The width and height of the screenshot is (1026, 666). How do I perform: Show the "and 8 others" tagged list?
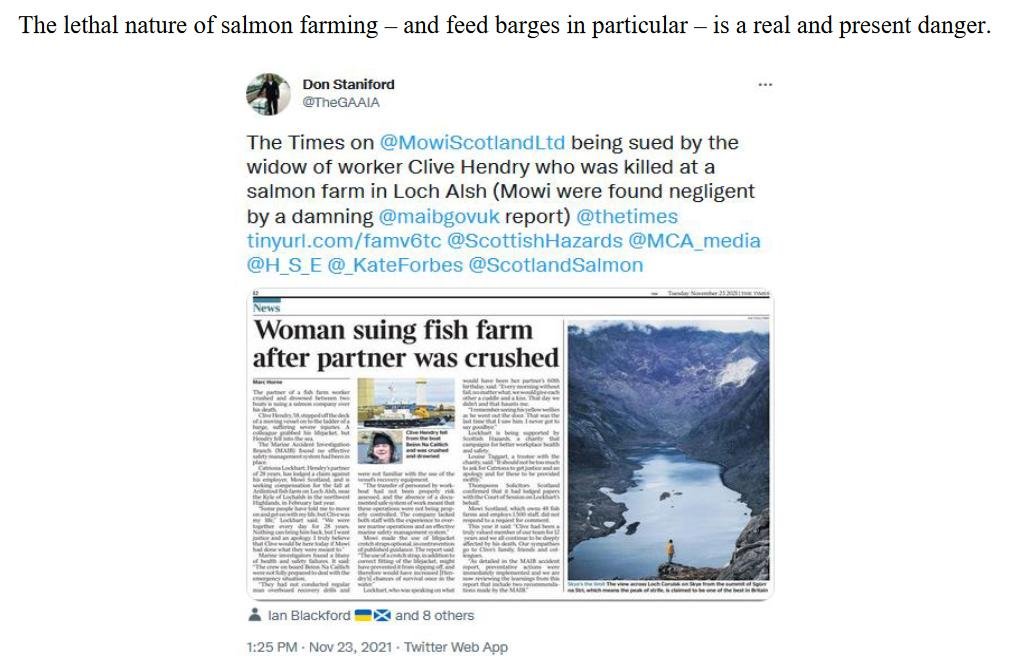click(x=435, y=615)
